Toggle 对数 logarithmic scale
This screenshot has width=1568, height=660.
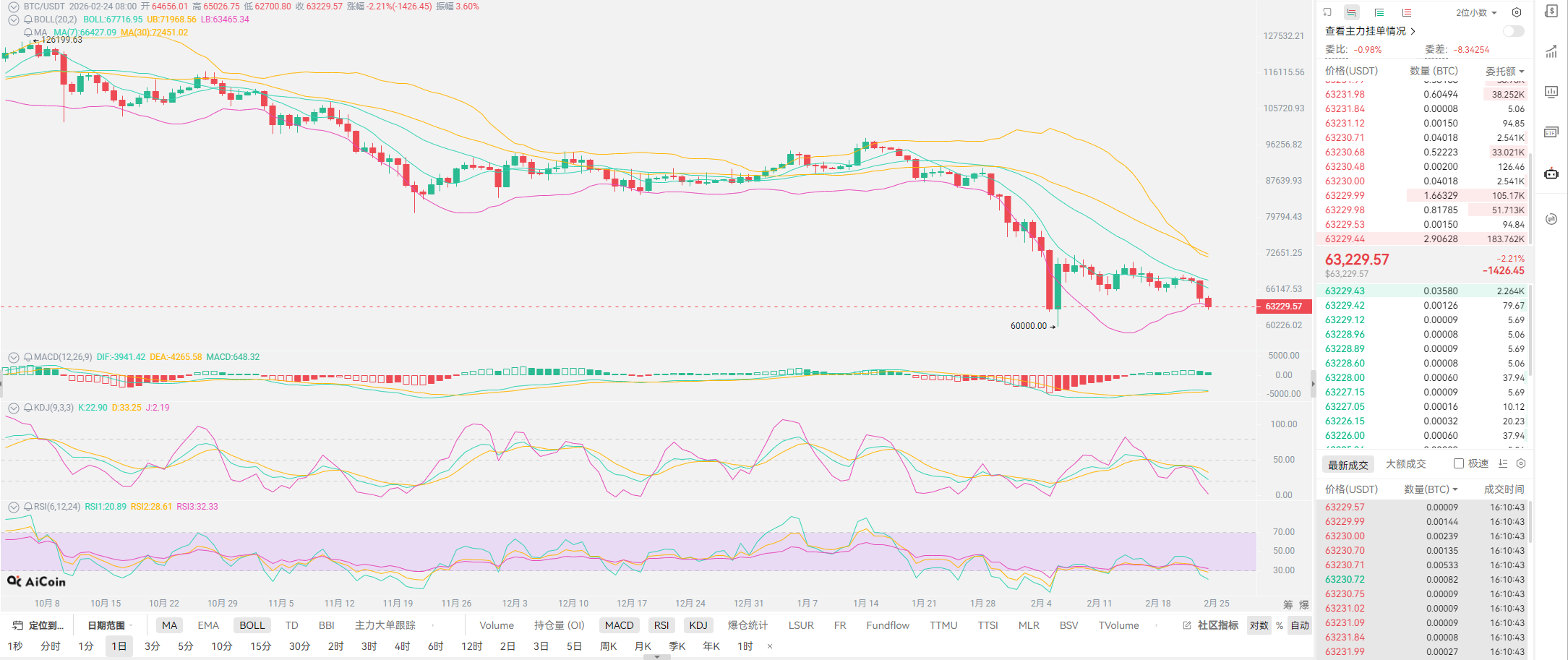click(1259, 625)
